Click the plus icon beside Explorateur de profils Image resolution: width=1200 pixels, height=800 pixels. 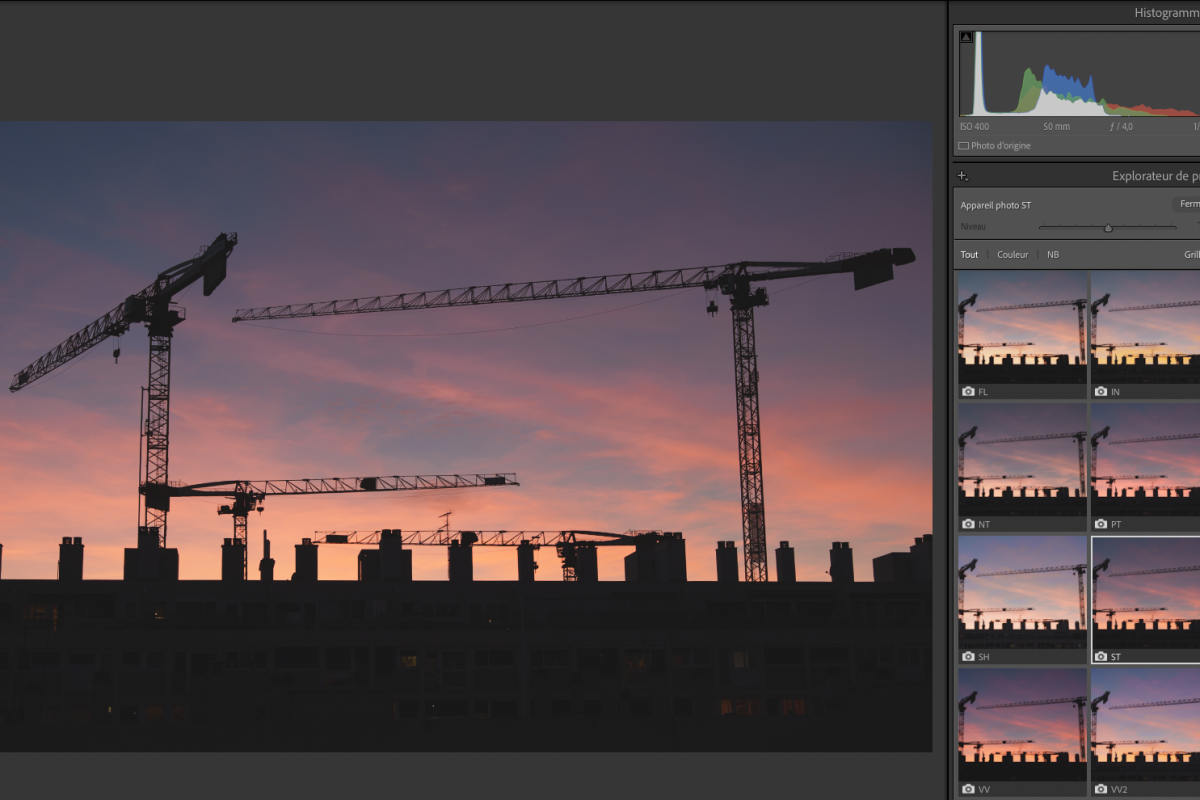(963, 176)
